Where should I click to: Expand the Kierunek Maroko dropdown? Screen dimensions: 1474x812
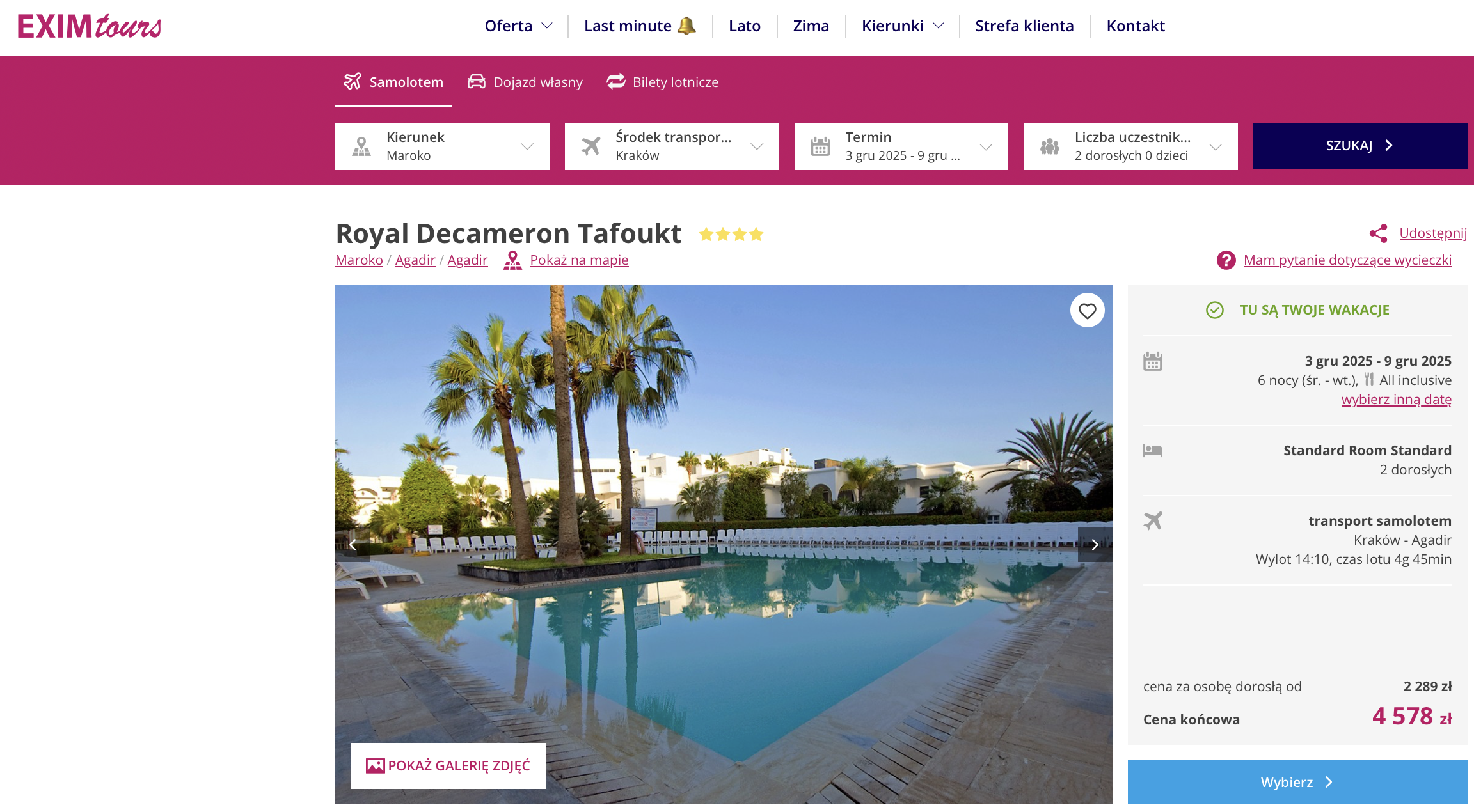point(442,146)
